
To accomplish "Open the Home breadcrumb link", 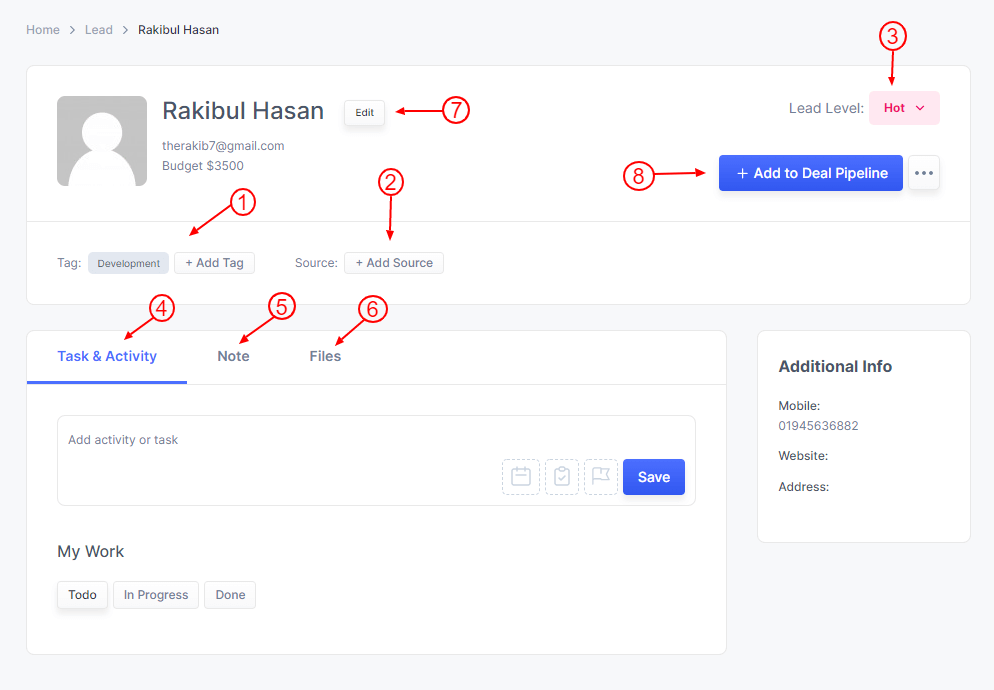I will pos(42,29).
